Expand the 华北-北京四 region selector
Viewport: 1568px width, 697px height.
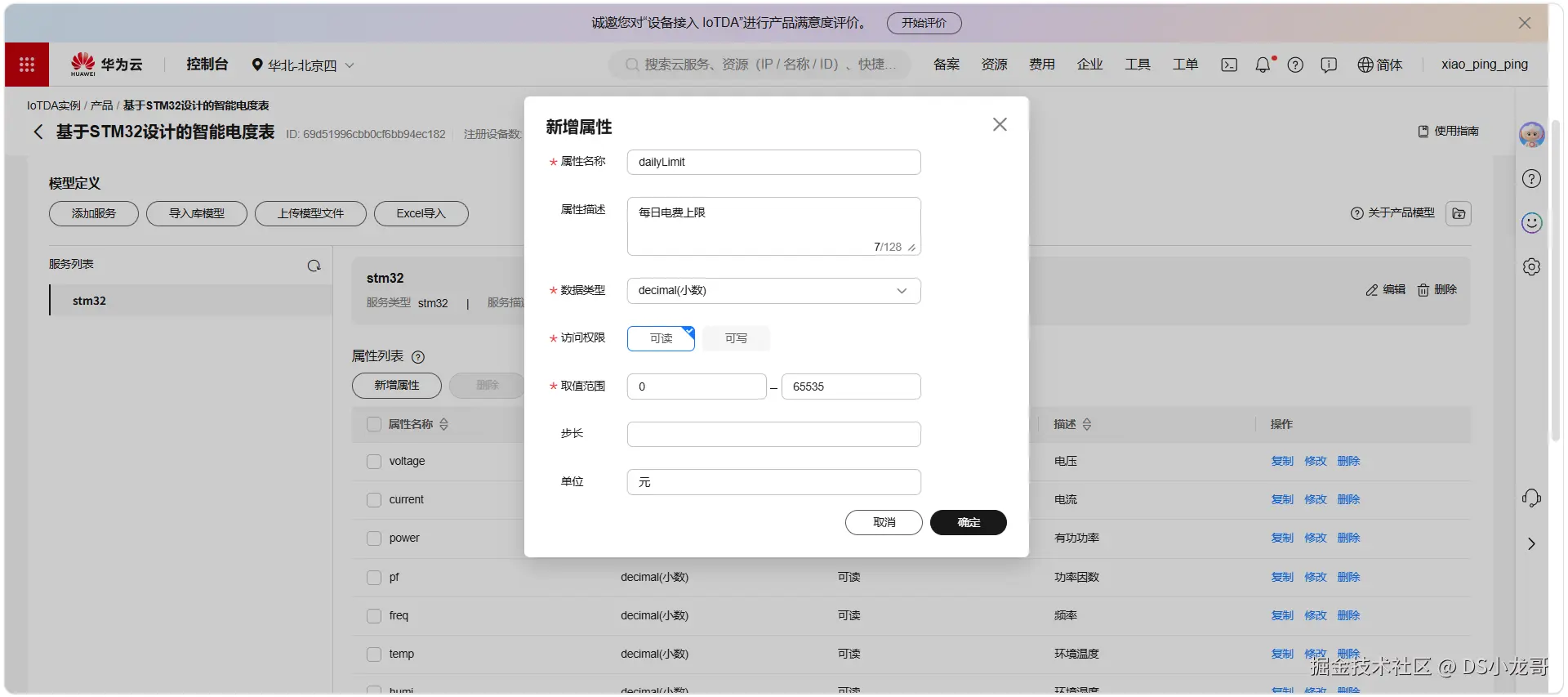click(303, 65)
